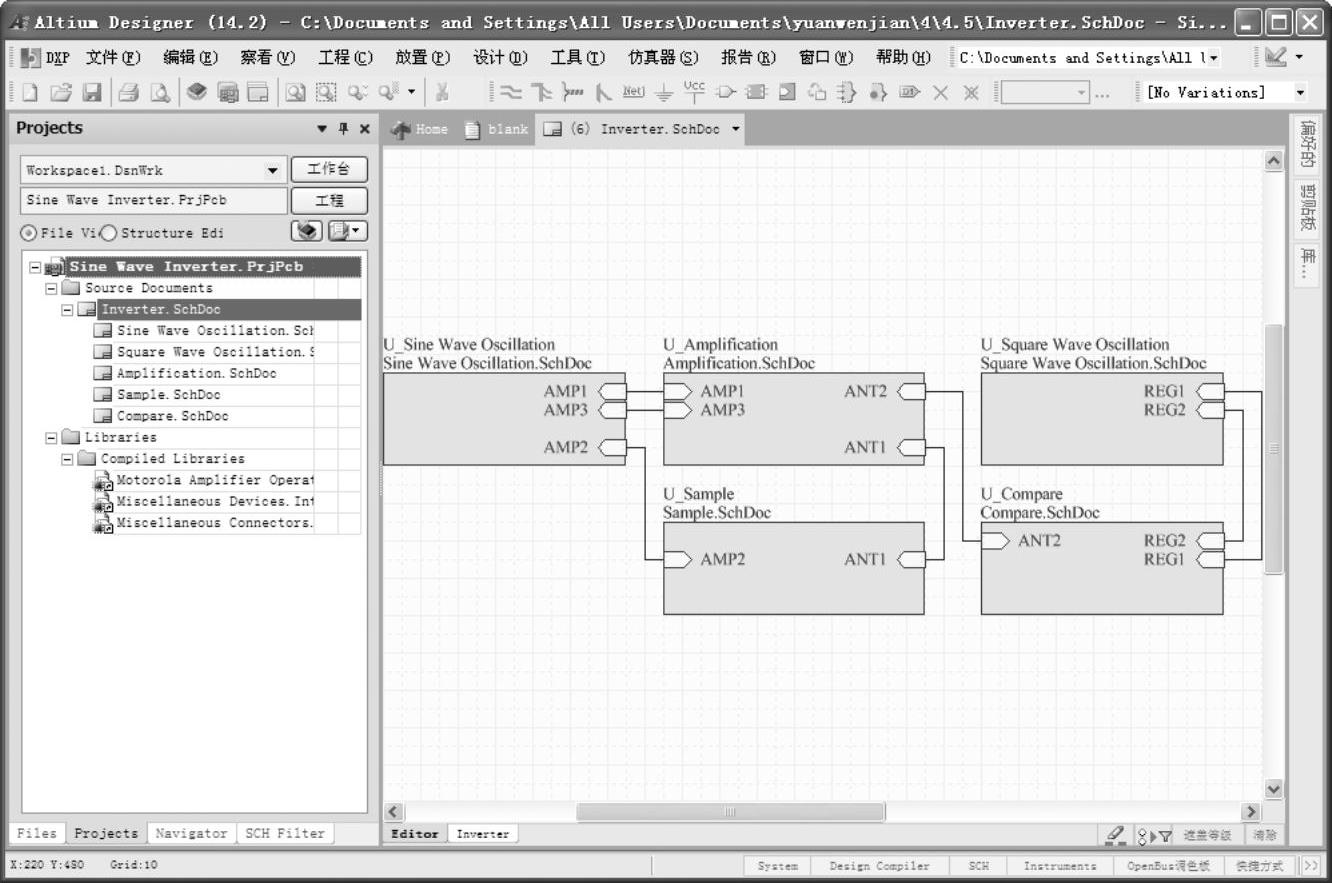Image resolution: width=1332 pixels, height=883 pixels.
Task: Fit the whole document in view
Action: [295, 93]
